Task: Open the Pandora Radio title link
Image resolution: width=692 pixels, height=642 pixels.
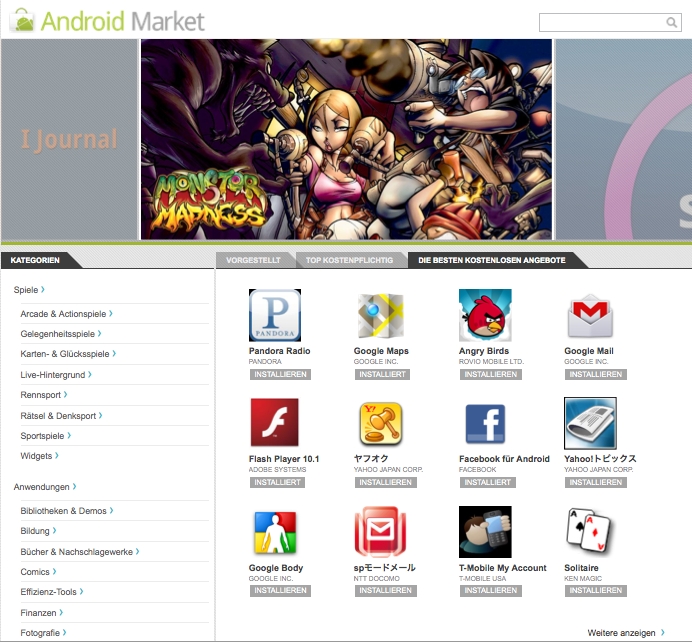Action: 279,351
